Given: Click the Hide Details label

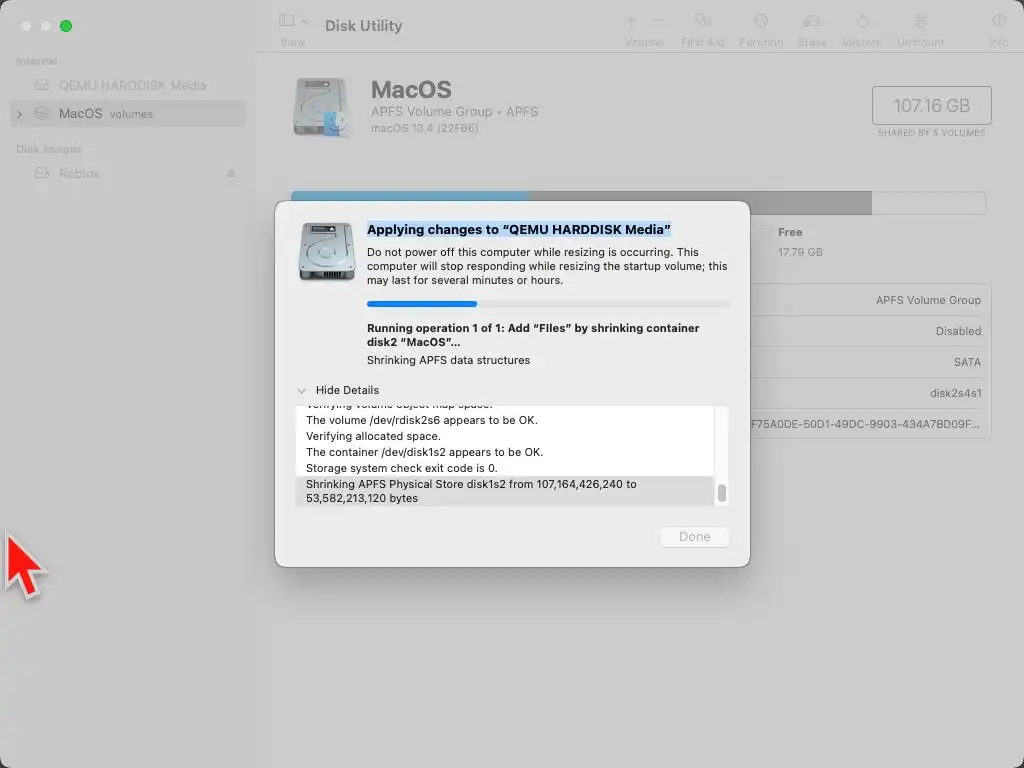Looking at the screenshot, I should coord(347,390).
